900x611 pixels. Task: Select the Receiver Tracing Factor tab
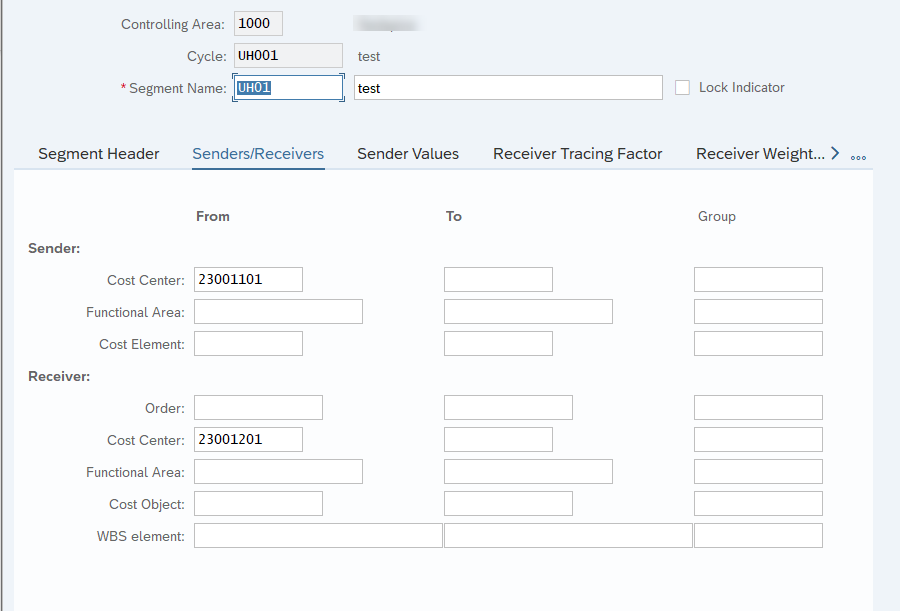577,154
